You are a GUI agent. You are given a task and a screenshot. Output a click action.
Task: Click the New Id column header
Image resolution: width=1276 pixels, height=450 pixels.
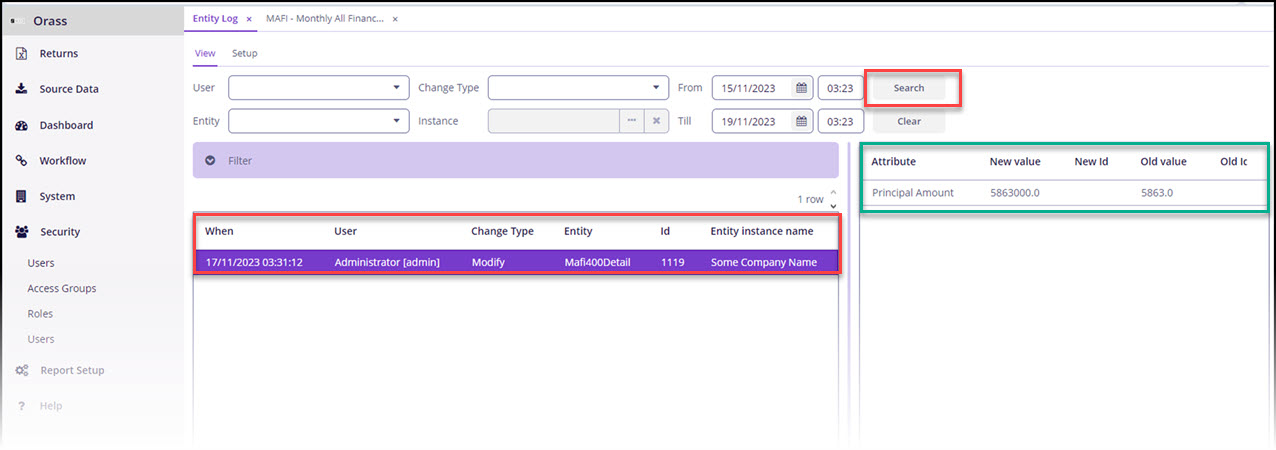pos(1091,161)
